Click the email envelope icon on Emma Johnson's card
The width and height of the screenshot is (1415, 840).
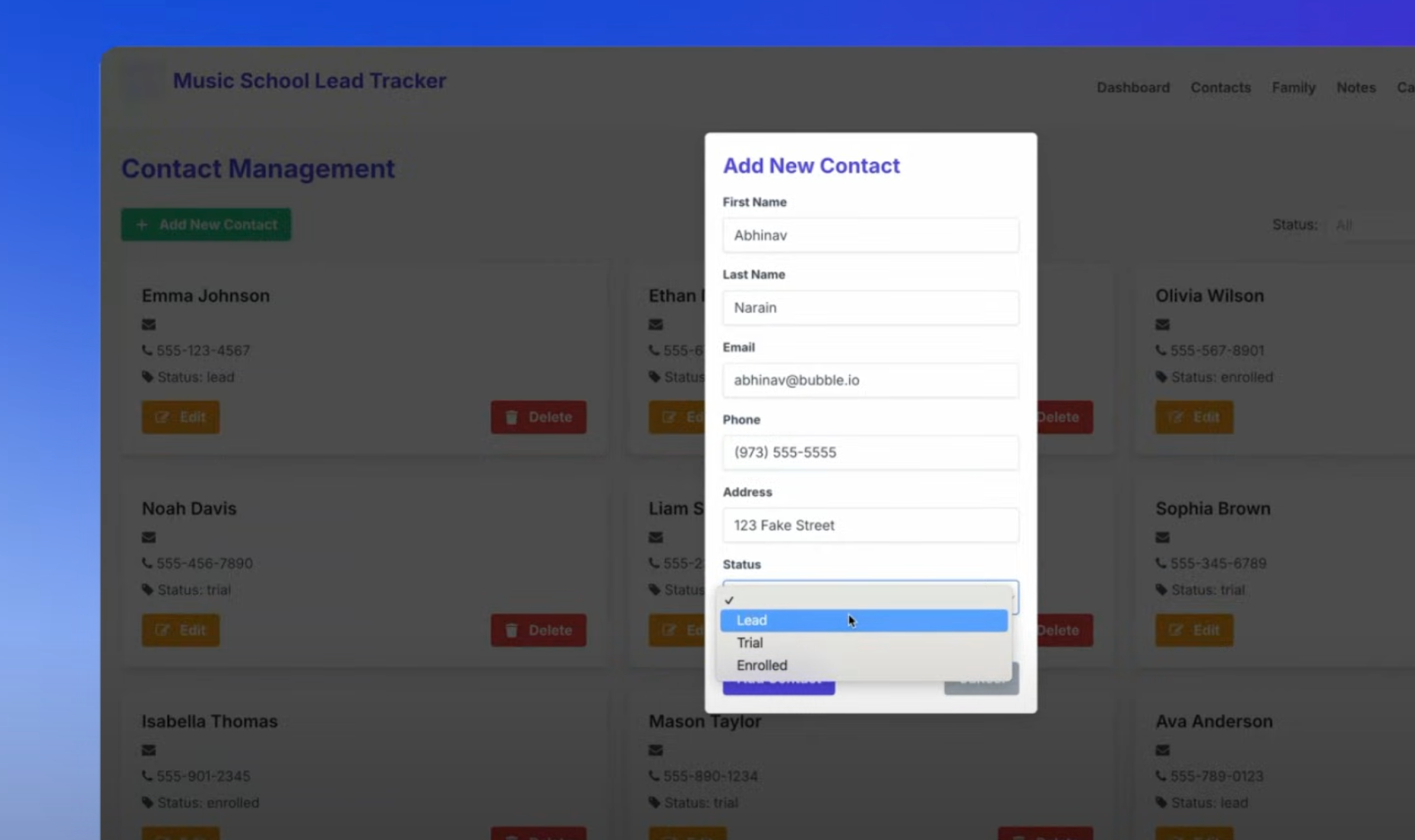(147, 324)
